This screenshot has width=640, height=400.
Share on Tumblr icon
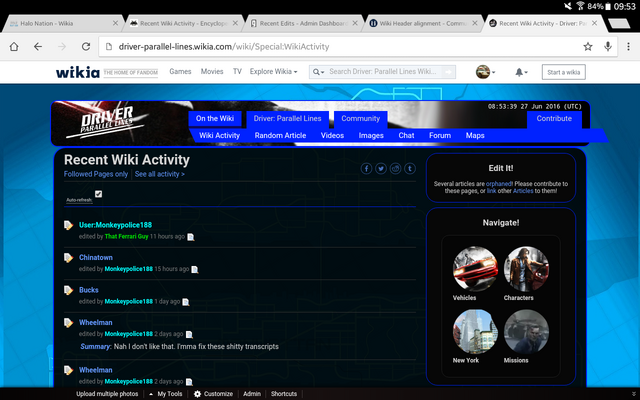tap(410, 169)
